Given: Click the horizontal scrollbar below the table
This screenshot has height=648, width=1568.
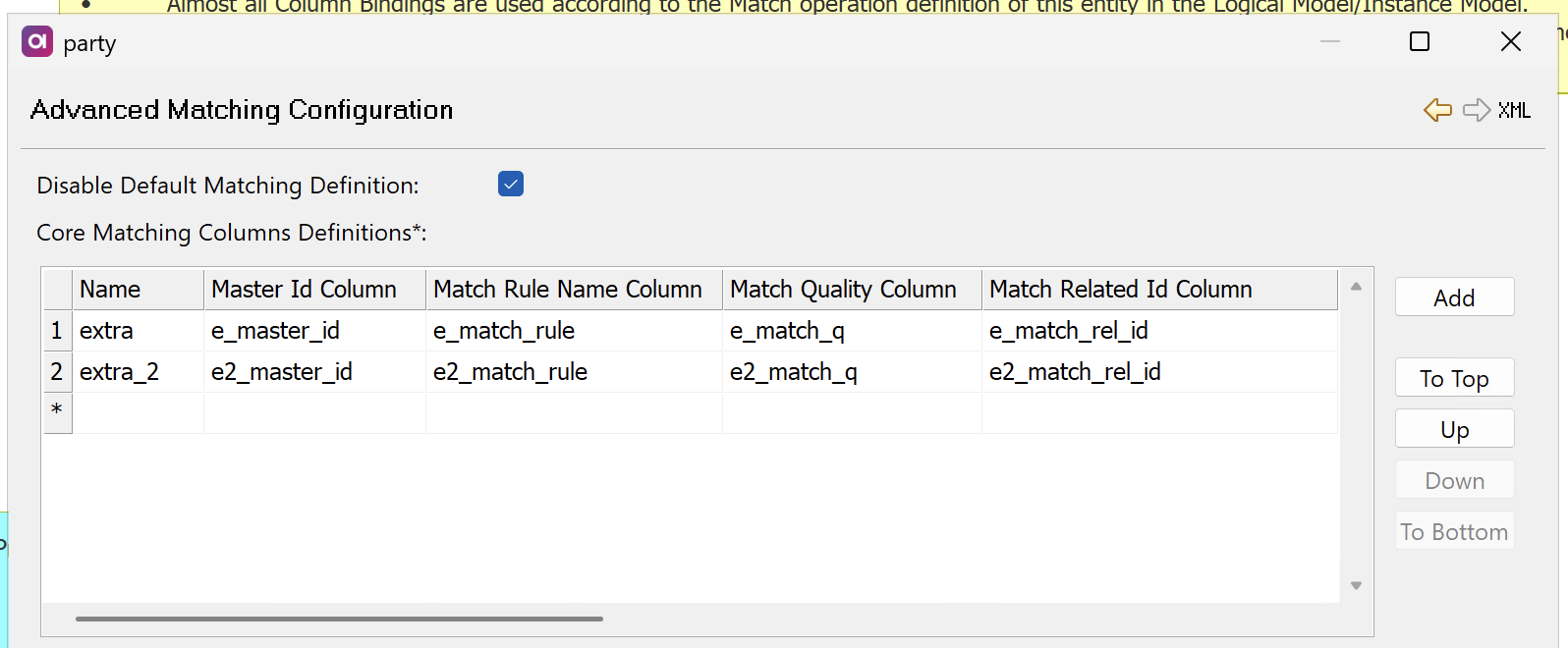Looking at the screenshot, I should (x=339, y=619).
